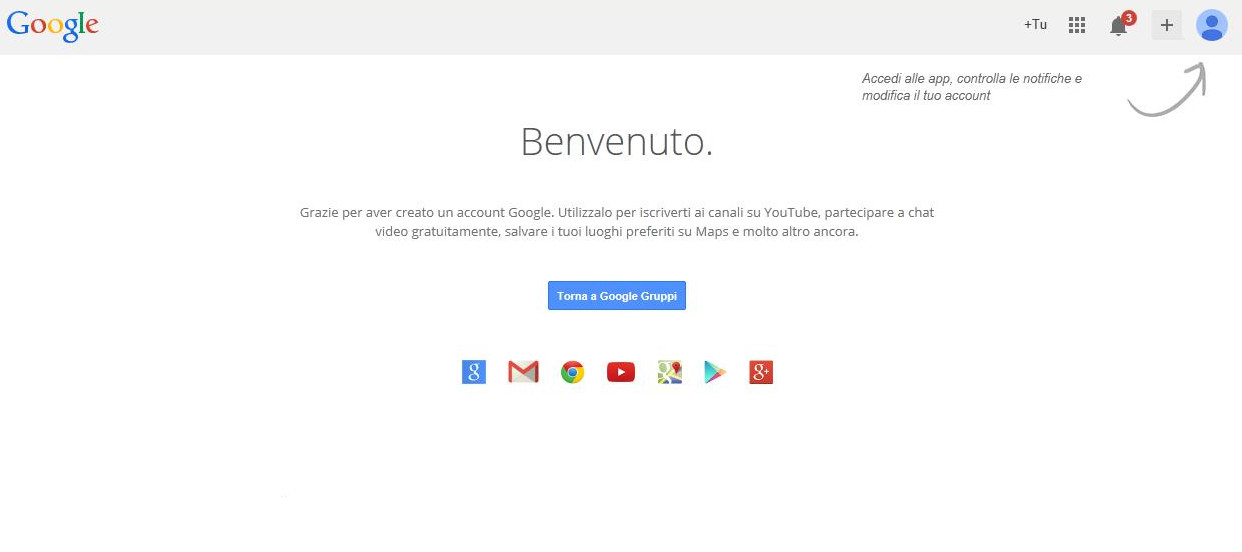Viewport: 1242px width, 552px height.
Task: Click the curved arrow pointing to avatar
Action: (1167, 90)
